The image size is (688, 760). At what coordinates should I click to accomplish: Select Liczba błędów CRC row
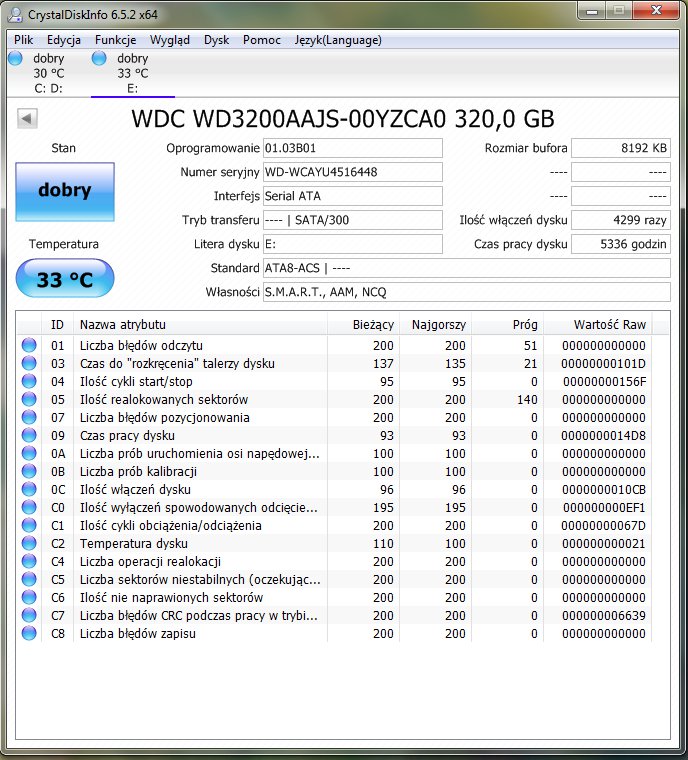pos(335,615)
